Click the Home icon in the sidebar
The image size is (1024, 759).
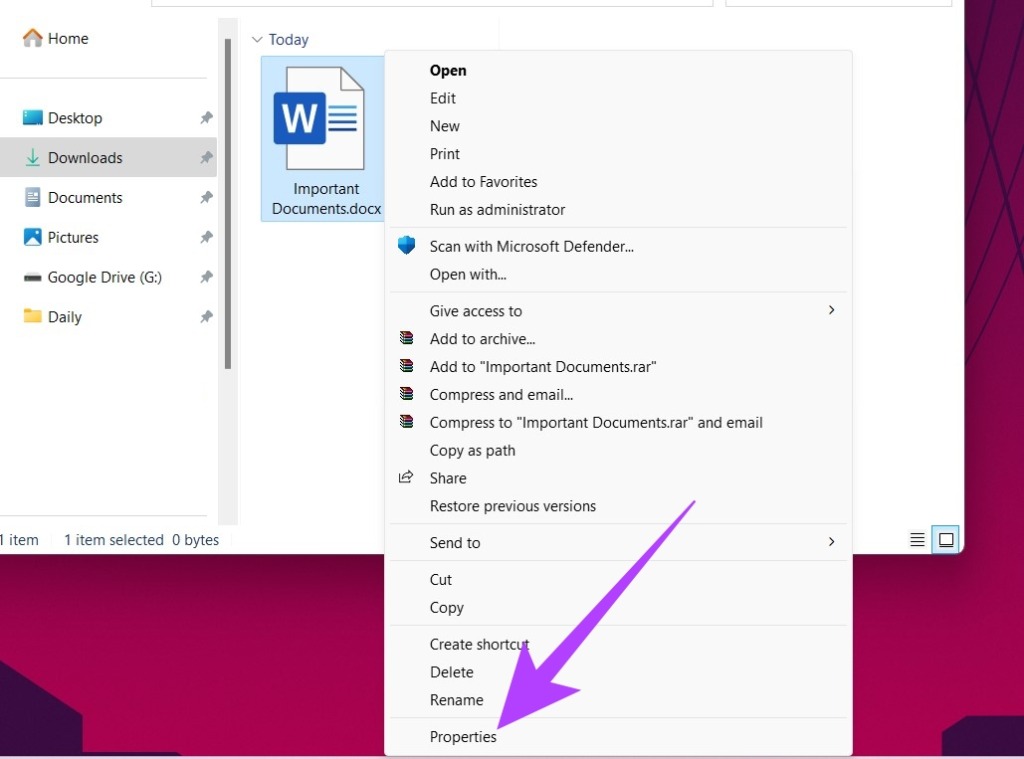point(32,38)
